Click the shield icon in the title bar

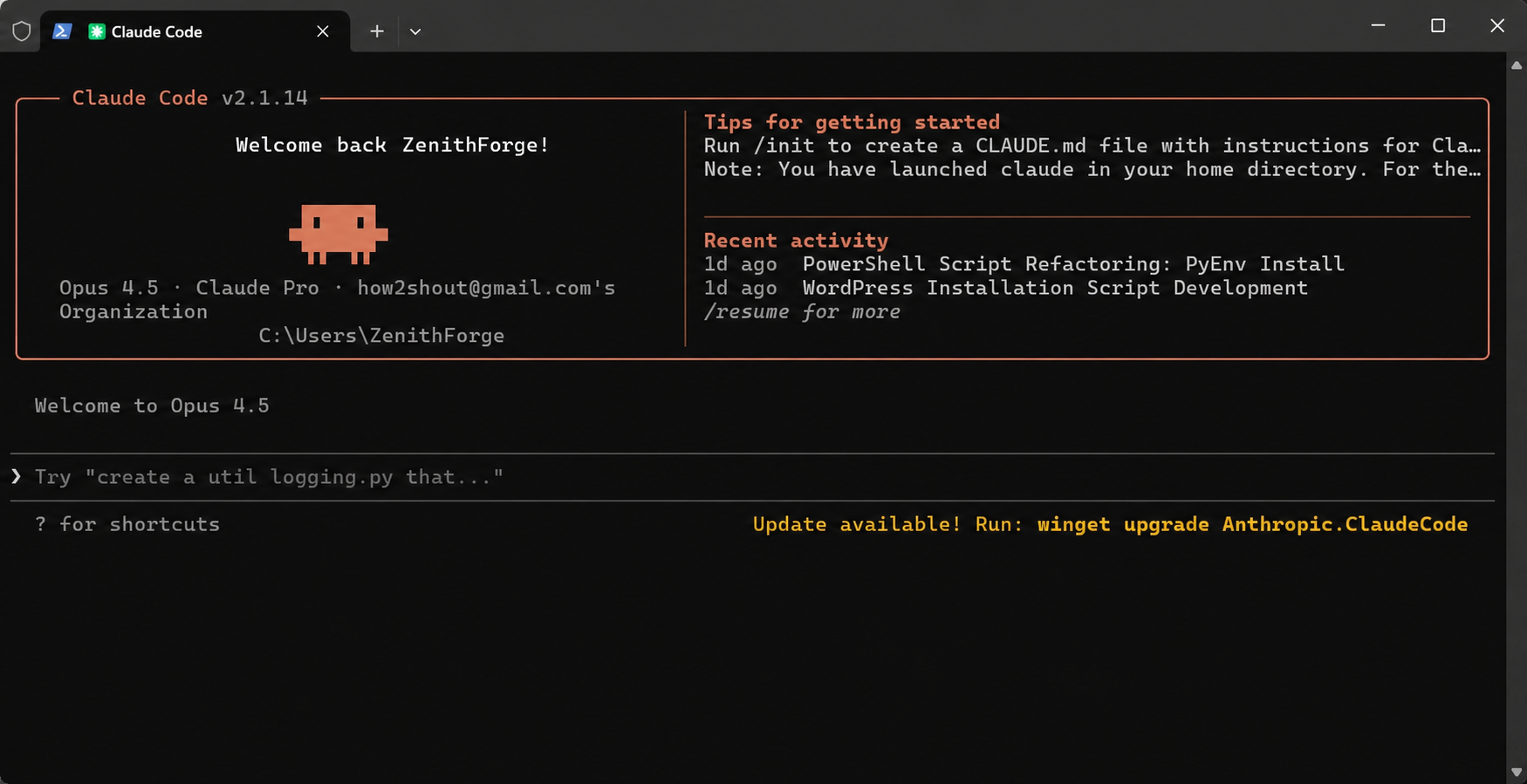point(22,31)
